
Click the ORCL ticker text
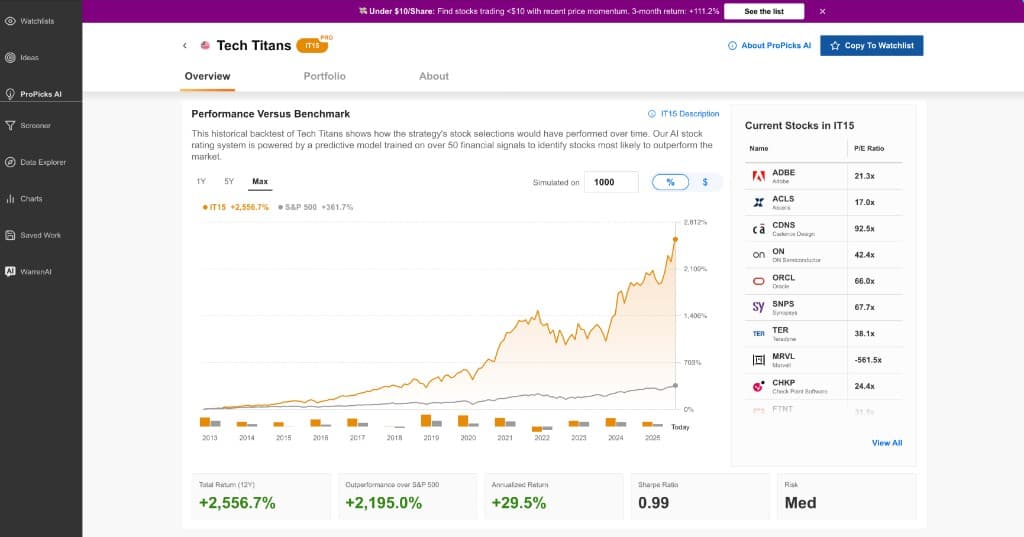coord(784,278)
